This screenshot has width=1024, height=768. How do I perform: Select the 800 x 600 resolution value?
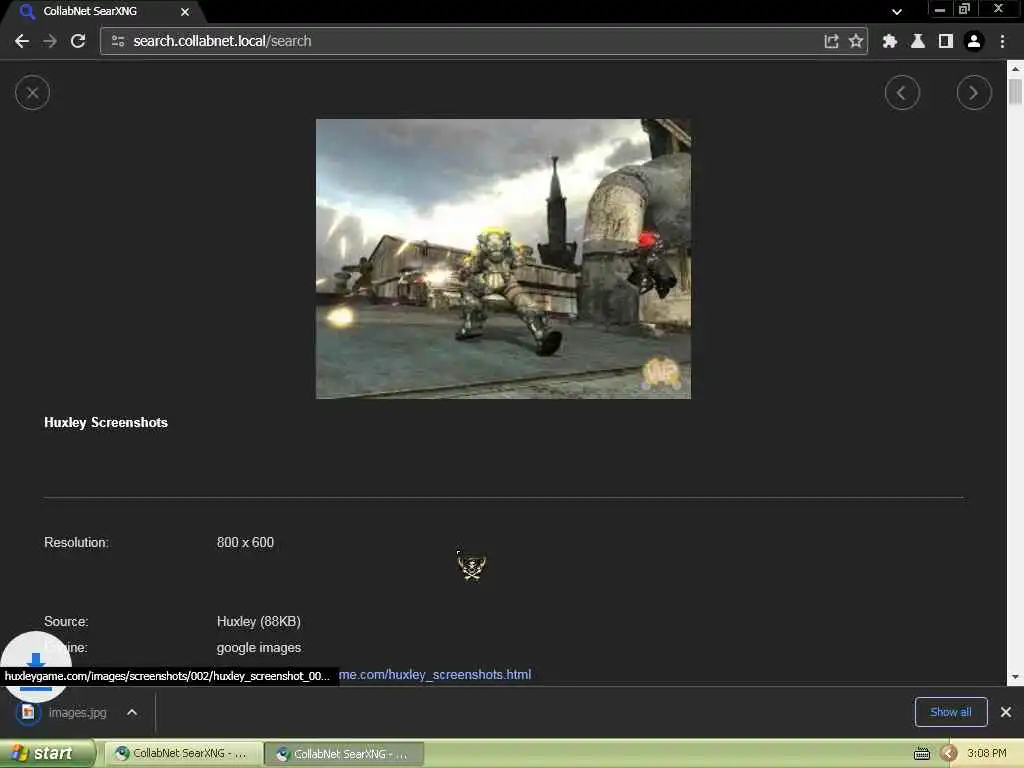(x=246, y=542)
